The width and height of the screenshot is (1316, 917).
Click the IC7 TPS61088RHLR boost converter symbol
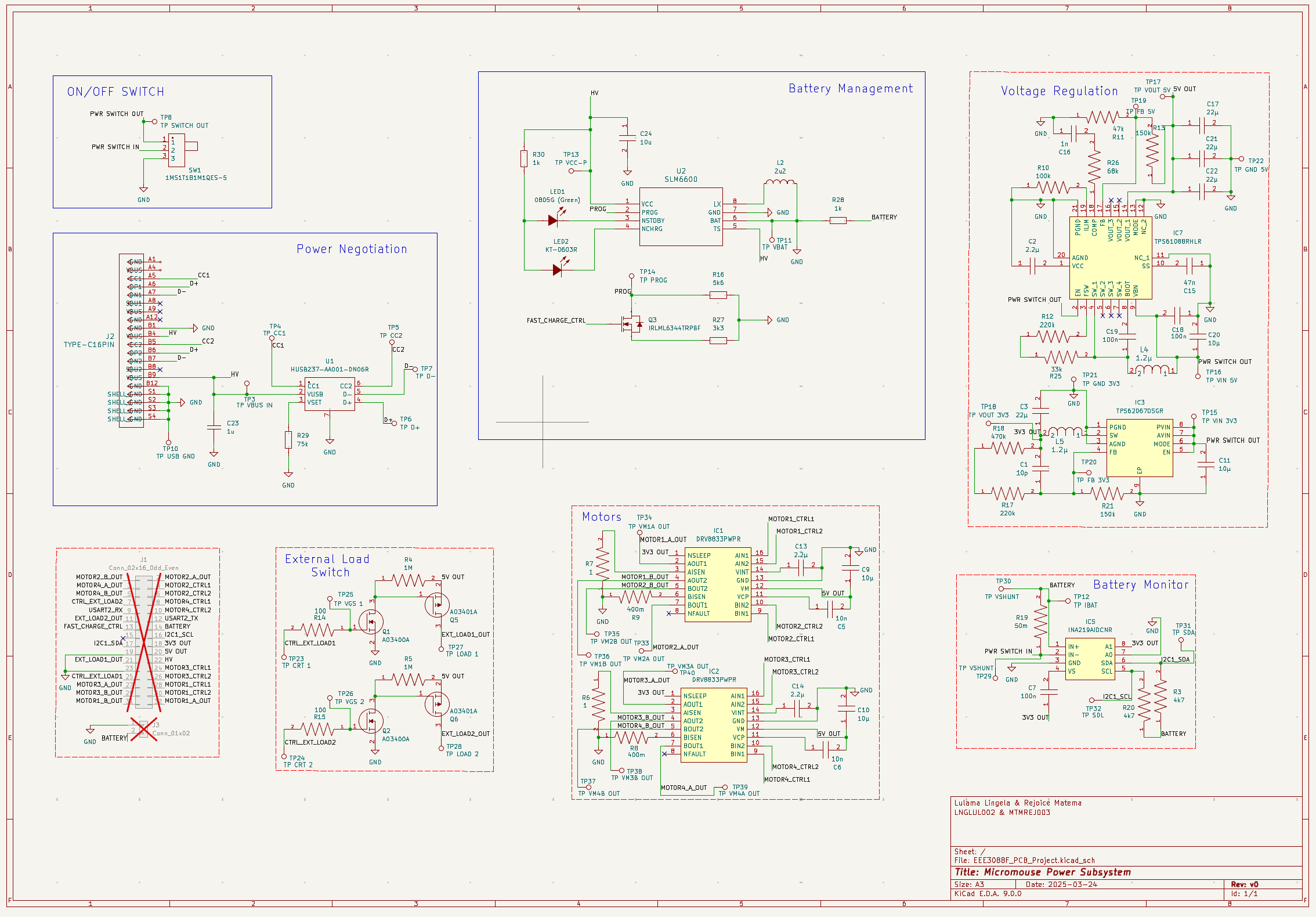coord(1111,258)
